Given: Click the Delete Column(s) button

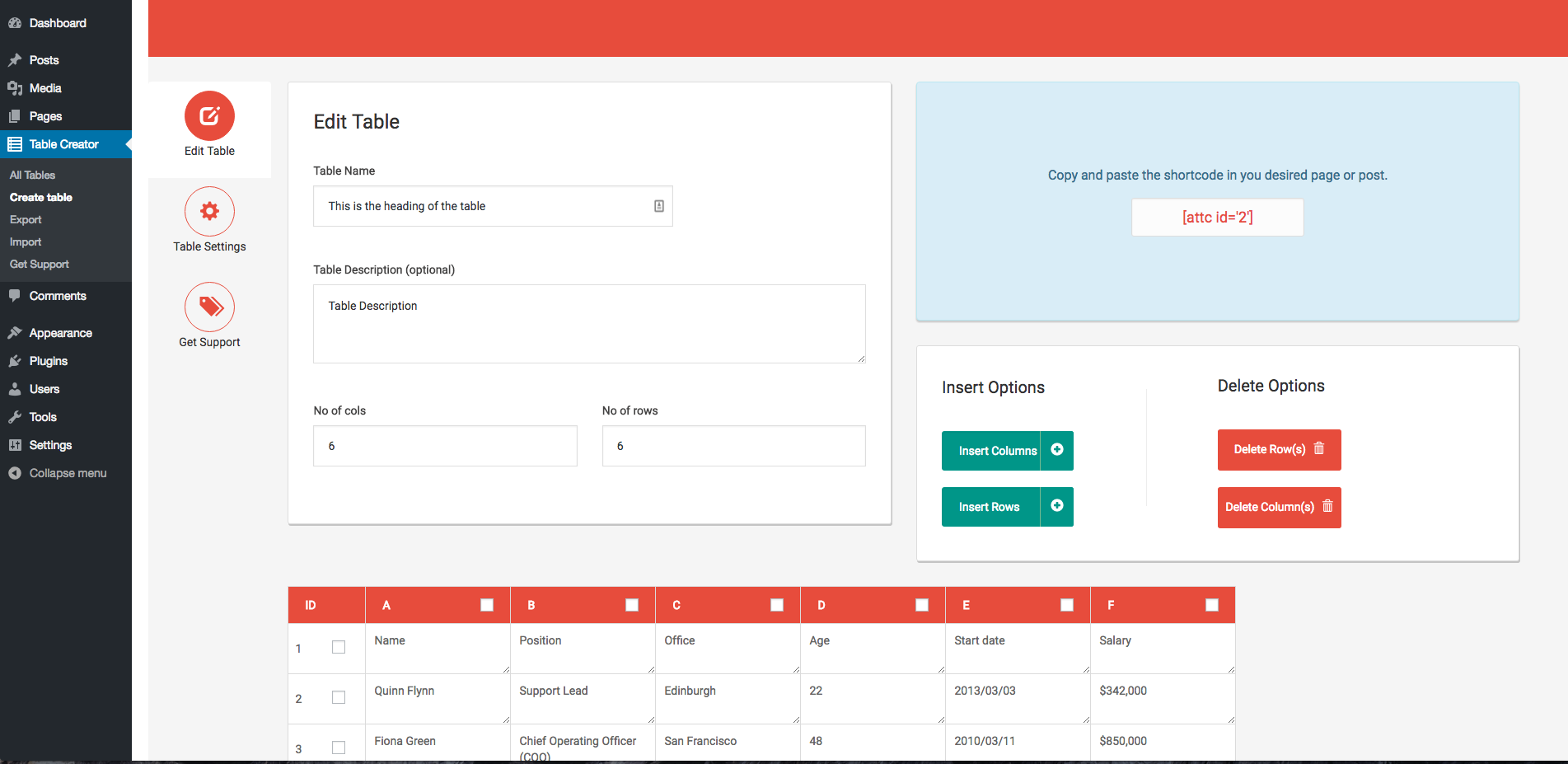Looking at the screenshot, I should 1280,508.
